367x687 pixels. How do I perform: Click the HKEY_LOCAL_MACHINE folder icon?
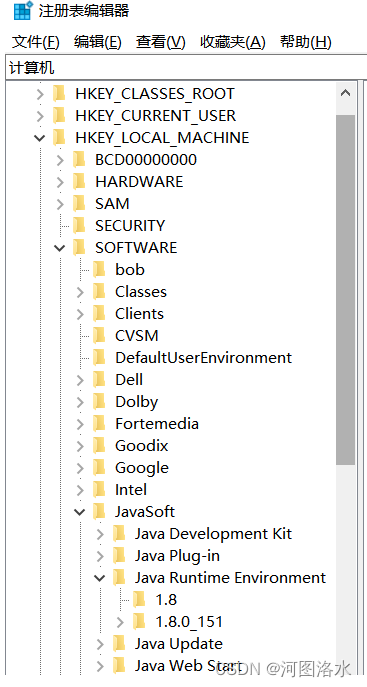click(59, 138)
